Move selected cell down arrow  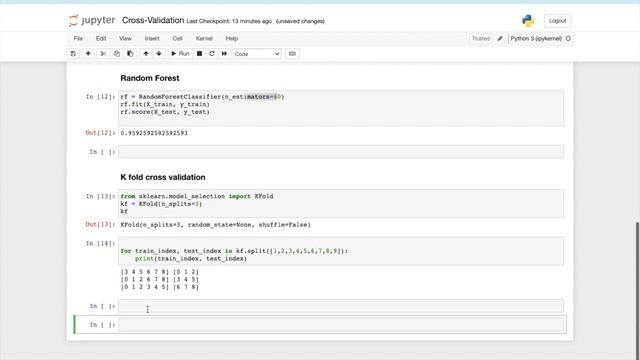click(159, 54)
